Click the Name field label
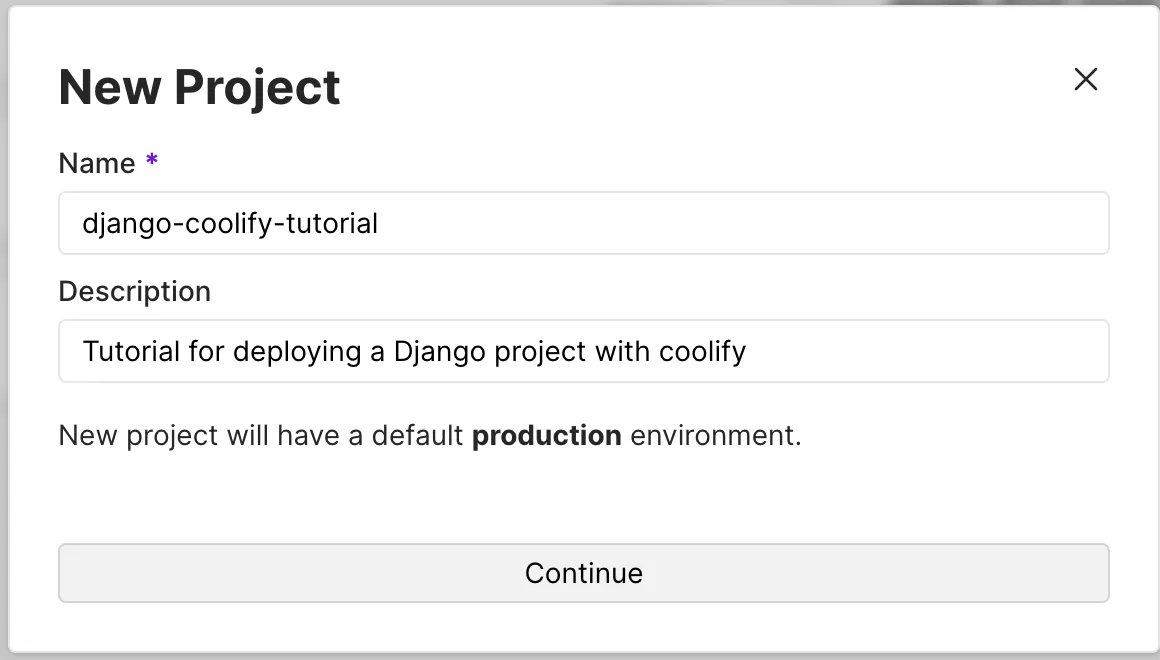This screenshot has width=1160, height=660. [x=97, y=163]
